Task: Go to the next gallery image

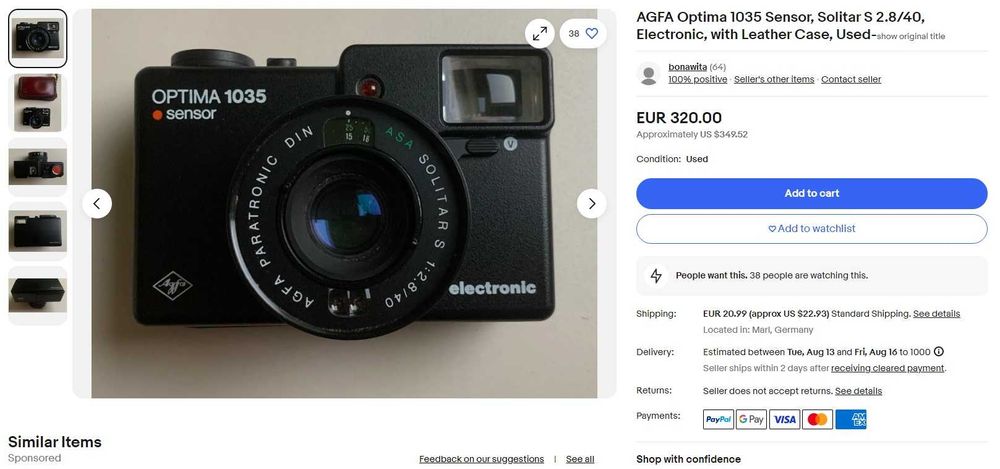Action: tap(591, 204)
